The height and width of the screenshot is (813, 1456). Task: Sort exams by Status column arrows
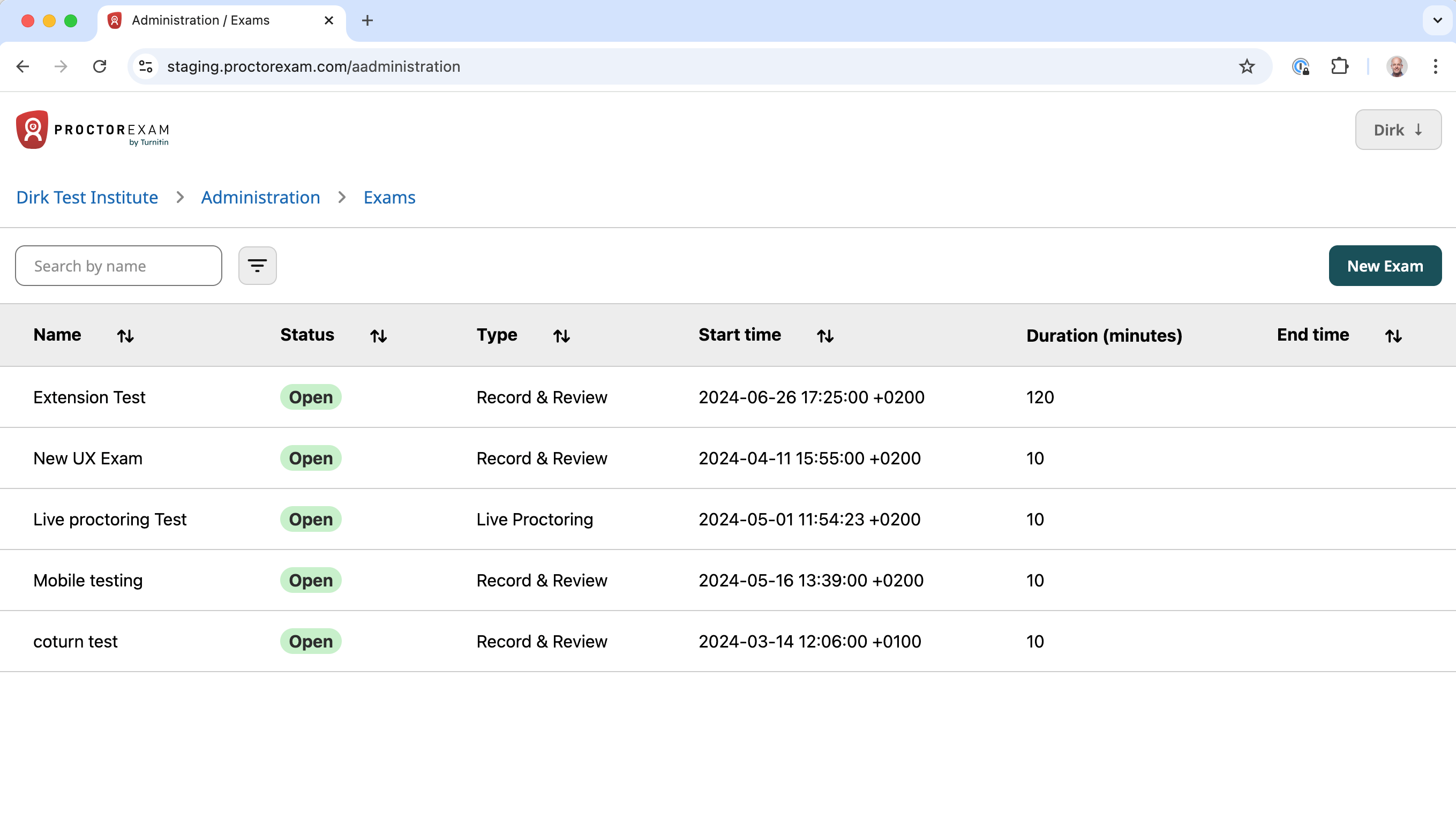click(379, 336)
